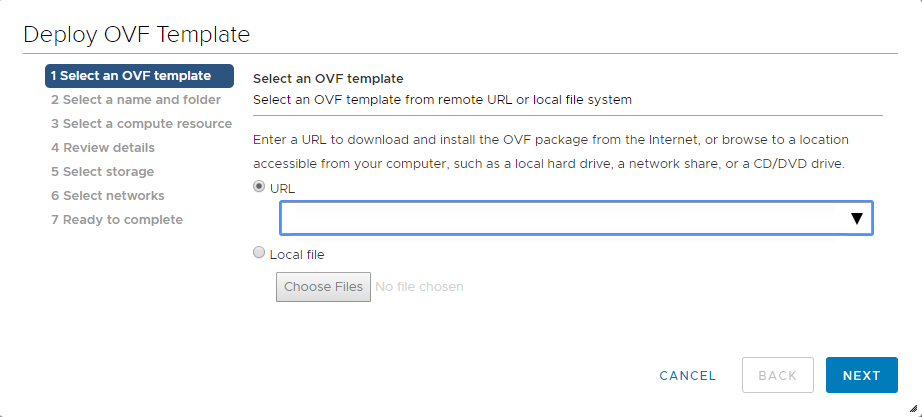922x417 pixels.
Task: Go to step 6 Select networks
Action: click(x=108, y=196)
